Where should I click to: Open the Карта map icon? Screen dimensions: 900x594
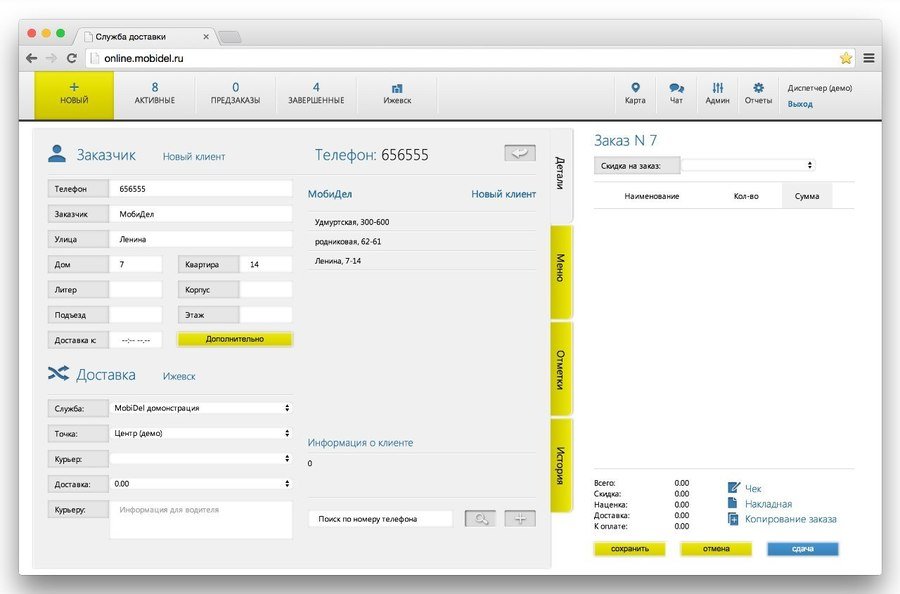(635, 88)
